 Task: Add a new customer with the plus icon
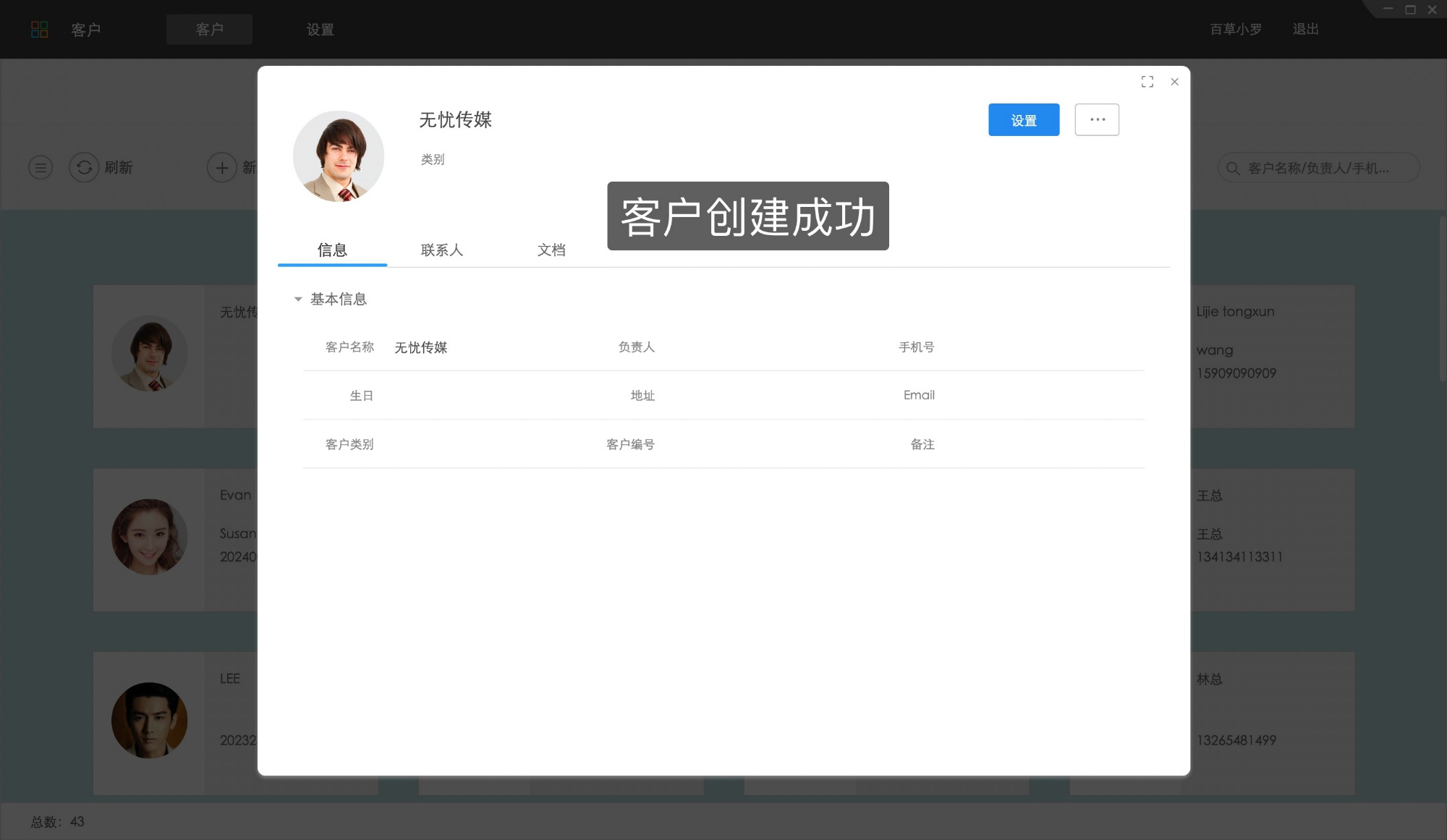click(222, 167)
